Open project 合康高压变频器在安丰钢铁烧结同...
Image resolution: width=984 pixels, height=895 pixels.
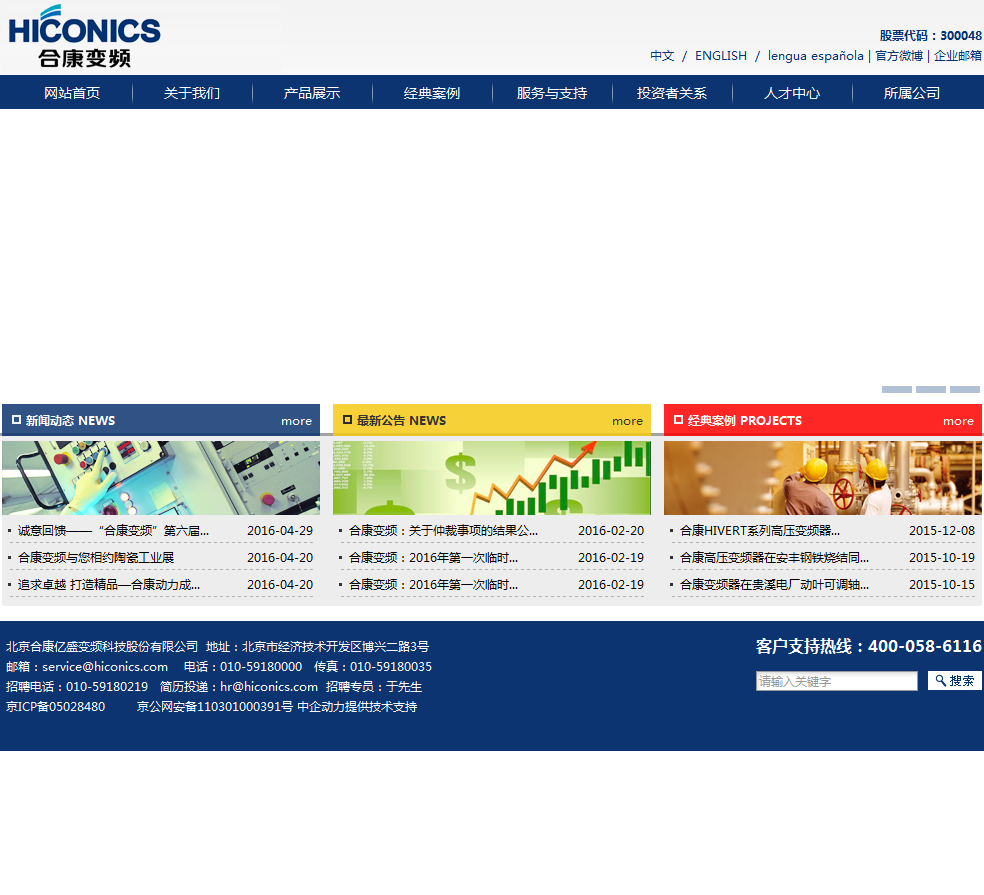click(774, 558)
